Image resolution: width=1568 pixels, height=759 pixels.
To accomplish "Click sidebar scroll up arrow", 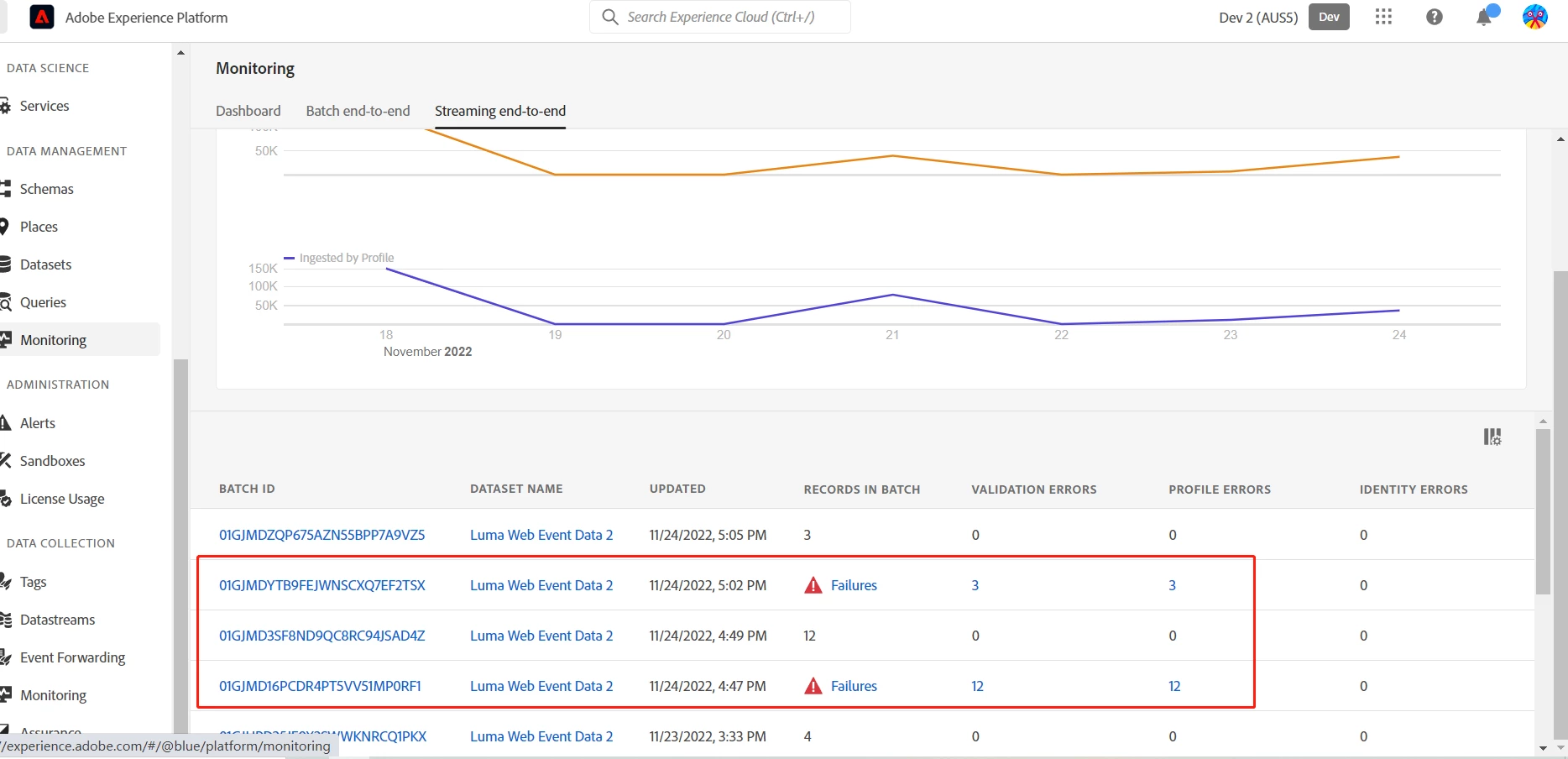I will [180, 52].
